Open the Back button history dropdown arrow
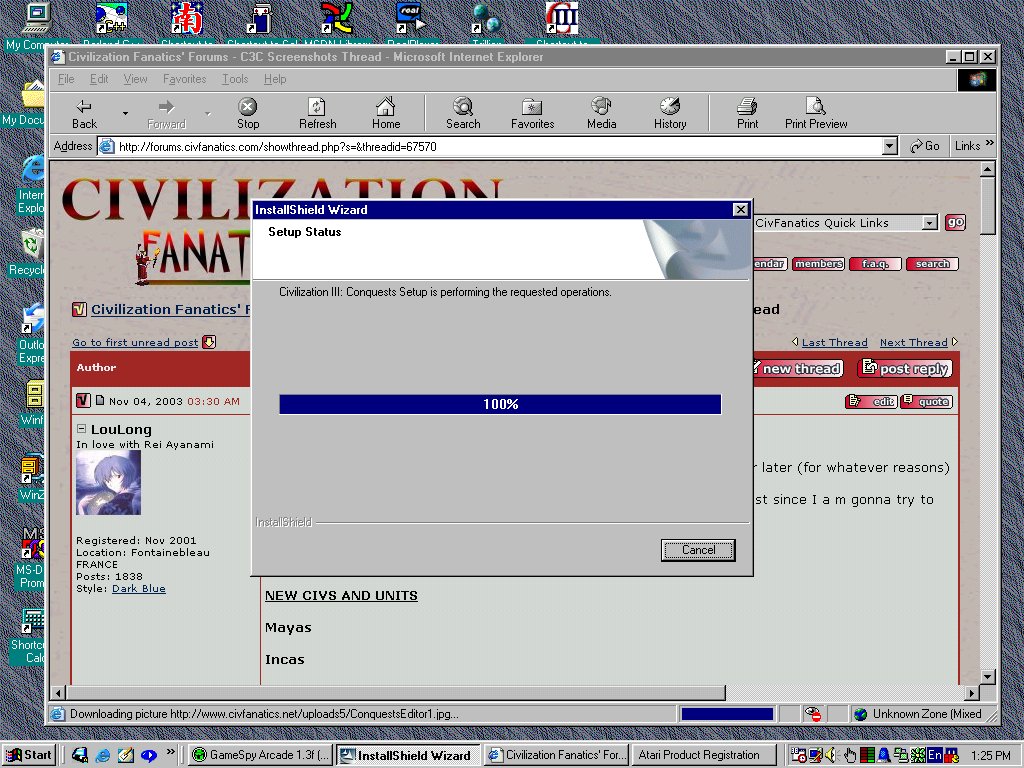The width and height of the screenshot is (1024, 768). coord(125,114)
